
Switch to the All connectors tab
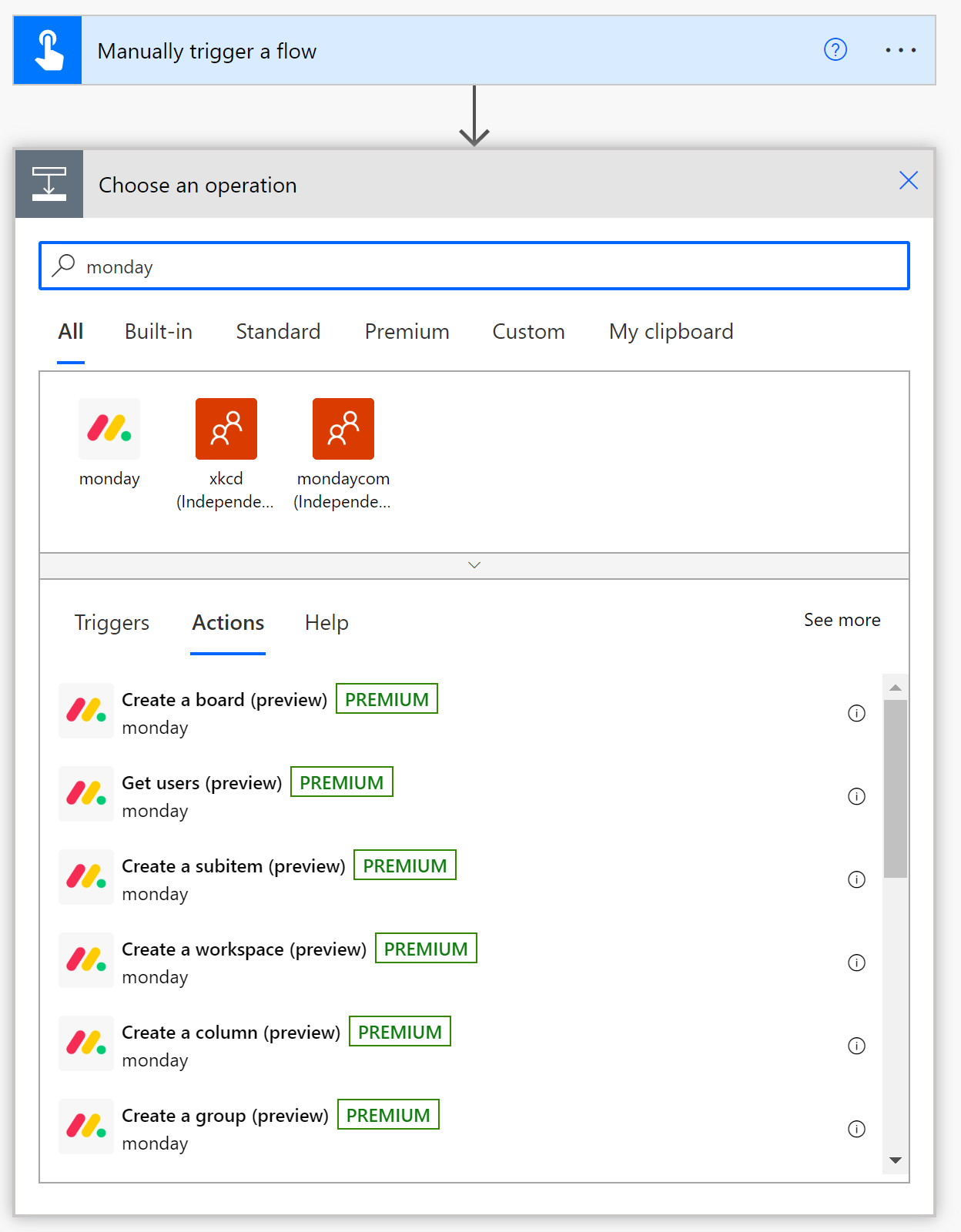click(x=71, y=332)
